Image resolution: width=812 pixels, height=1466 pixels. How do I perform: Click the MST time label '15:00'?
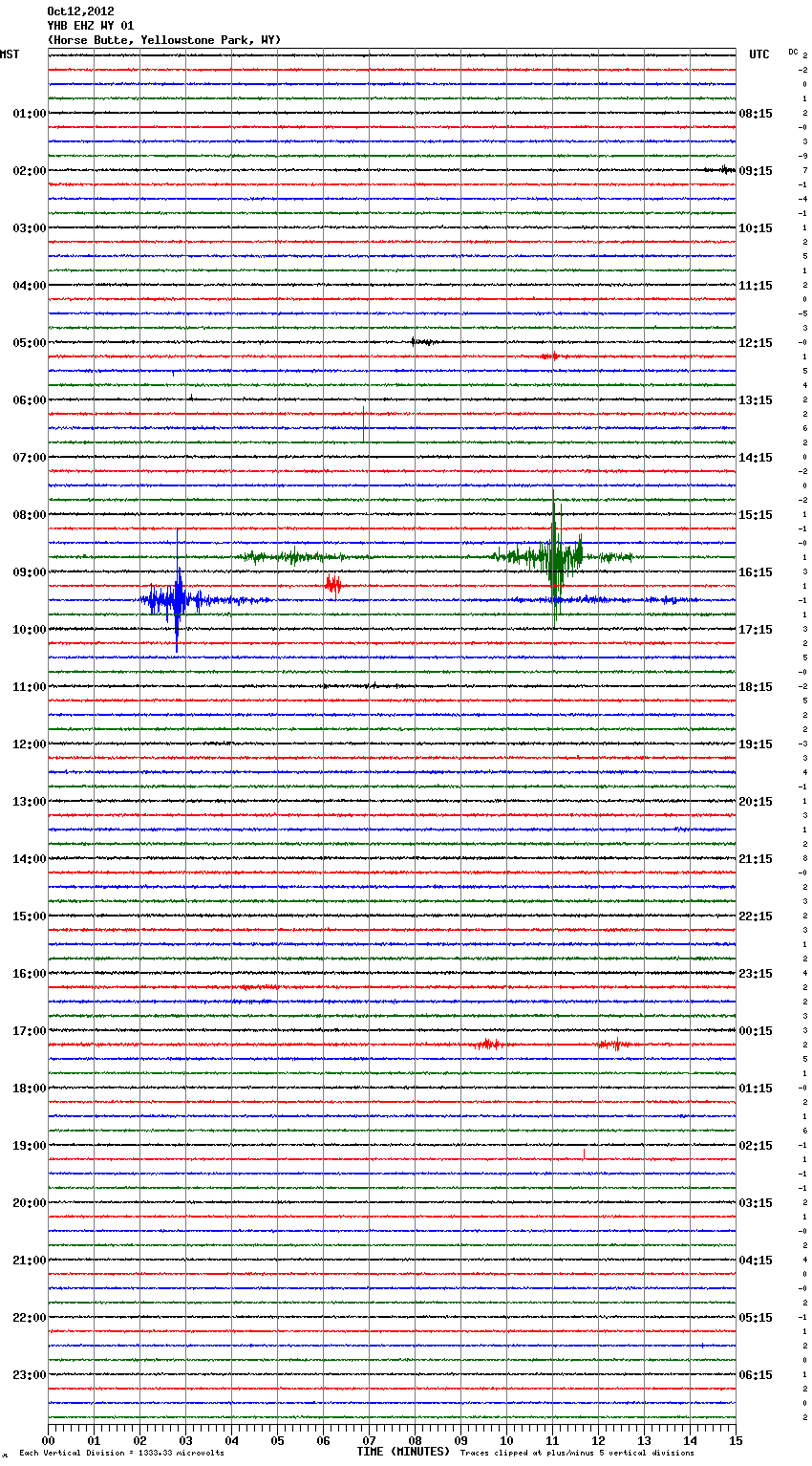coord(30,916)
